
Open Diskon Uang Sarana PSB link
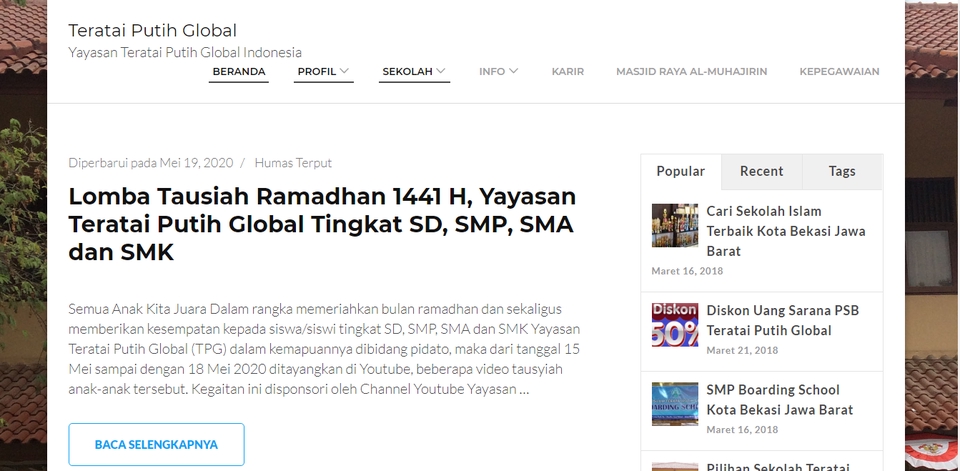pos(782,320)
